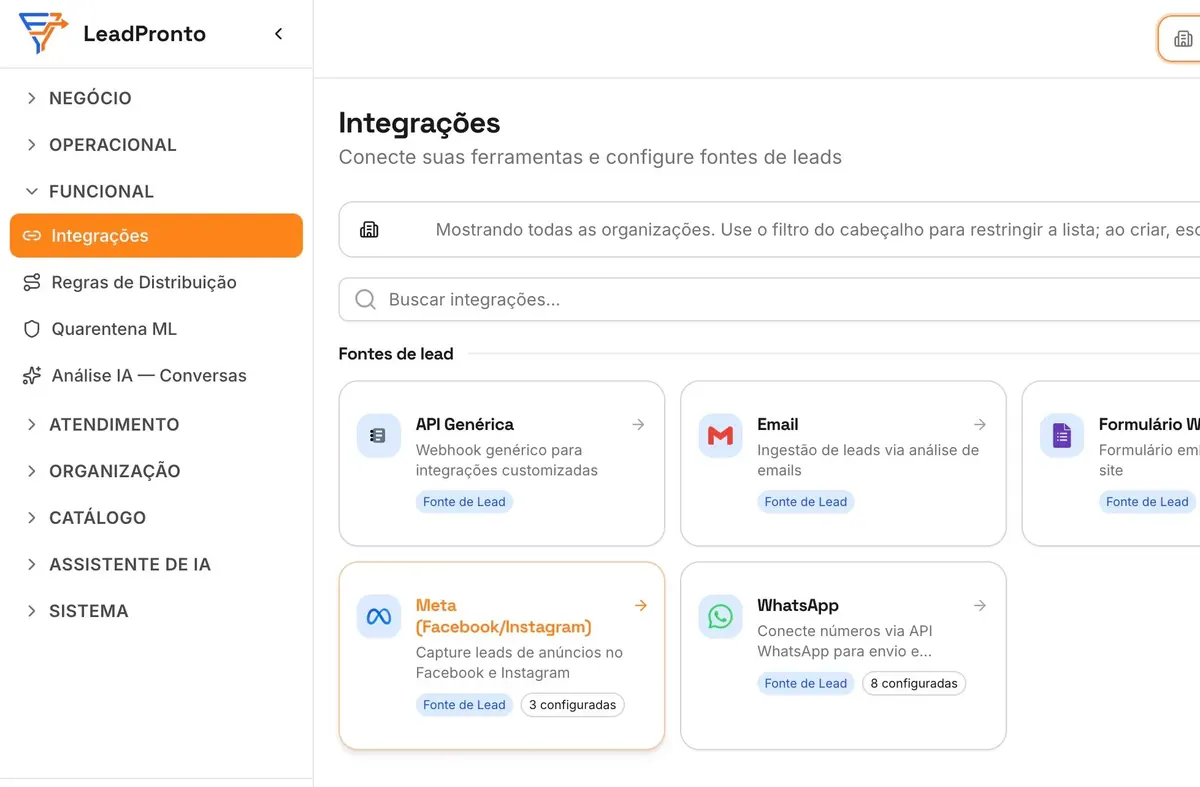Open the Email integration title
The width and height of the screenshot is (1200, 787).
pos(778,425)
